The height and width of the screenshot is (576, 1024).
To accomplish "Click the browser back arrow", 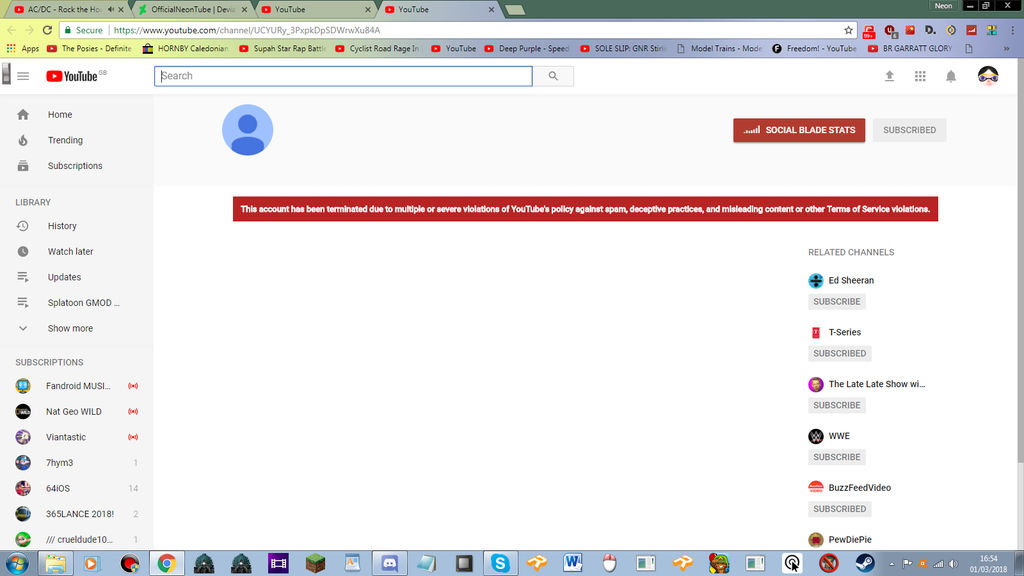I will click(x=12, y=30).
